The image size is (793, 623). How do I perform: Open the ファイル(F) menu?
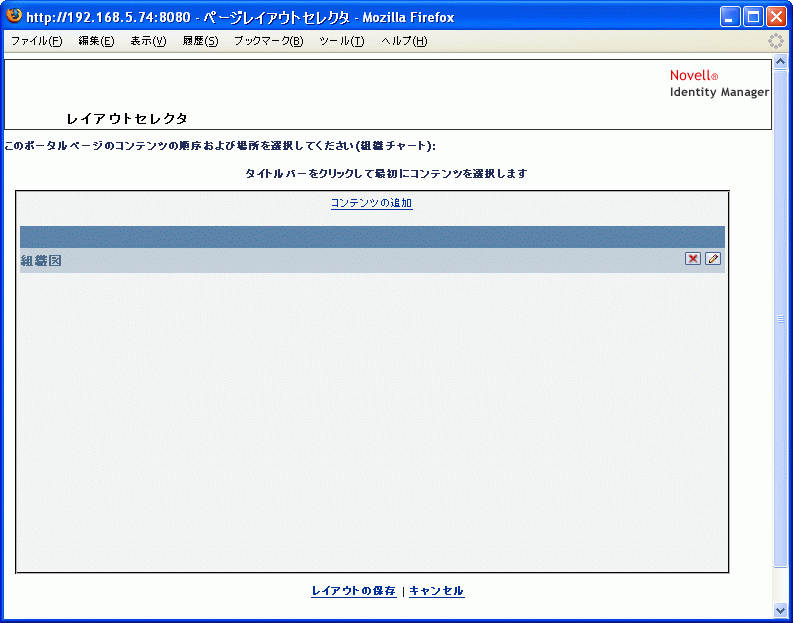[36, 41]
